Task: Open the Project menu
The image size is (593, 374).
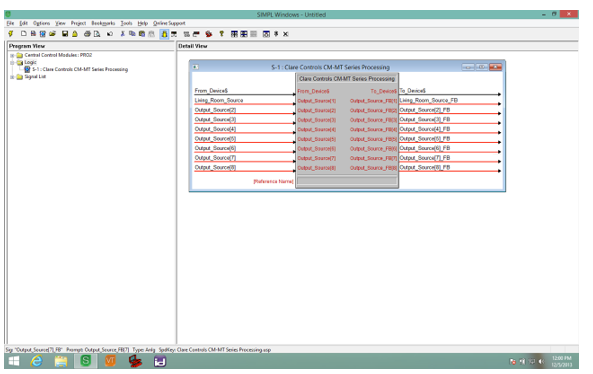Action: click(x=78, y=23)
